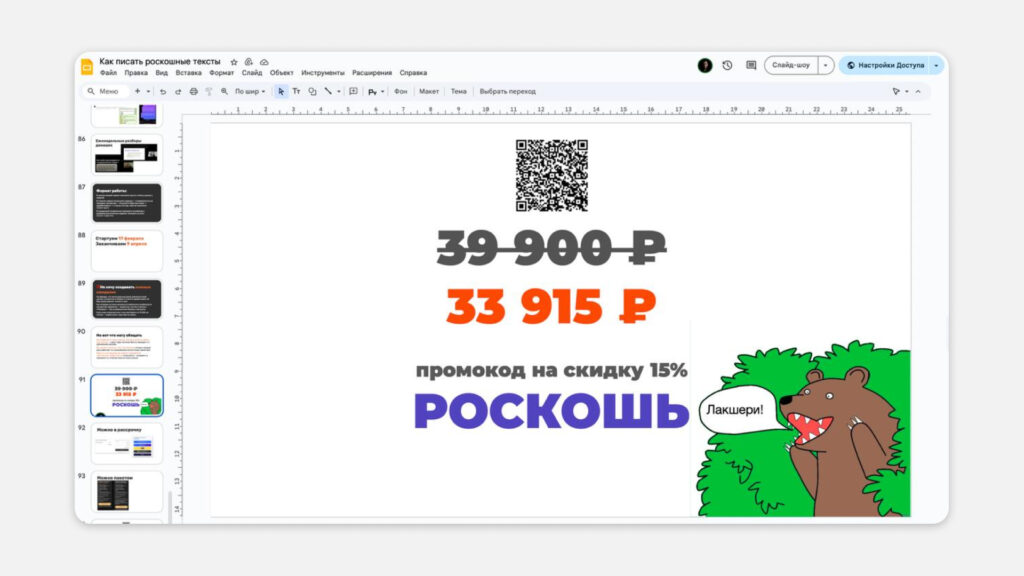Click the Фон background button
1024x576 pixels.
(x=400, y=91)
